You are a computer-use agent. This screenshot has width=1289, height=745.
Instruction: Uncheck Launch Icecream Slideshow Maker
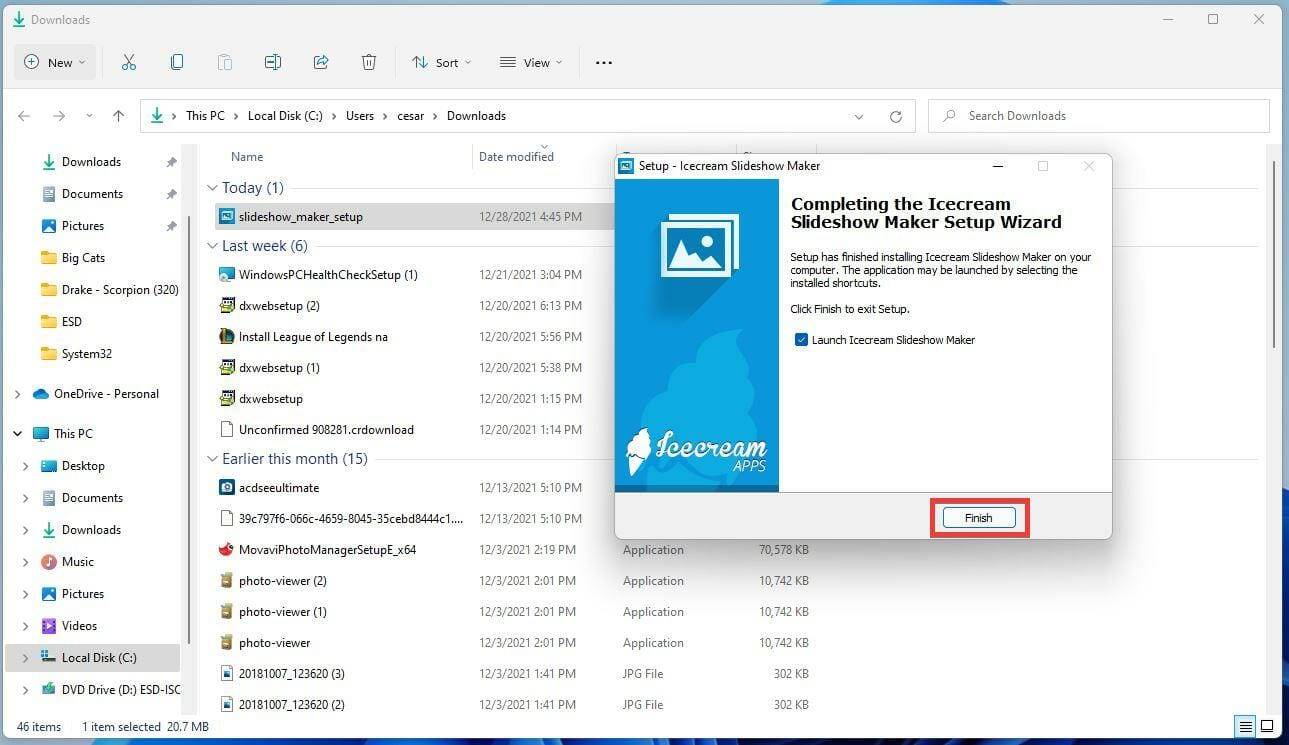[x=801, y=339]
